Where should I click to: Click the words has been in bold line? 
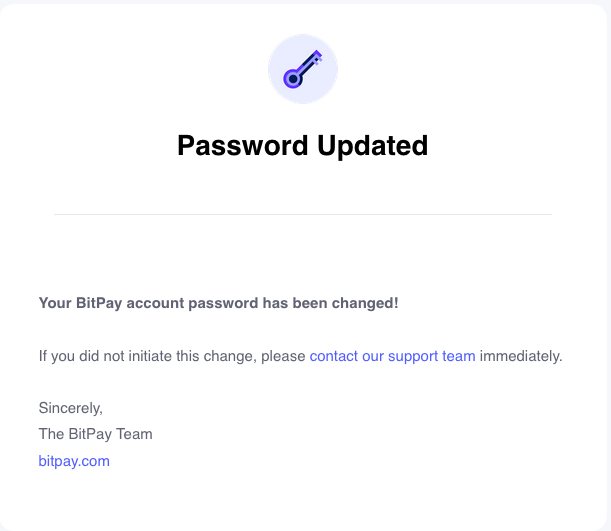(295, 303)
